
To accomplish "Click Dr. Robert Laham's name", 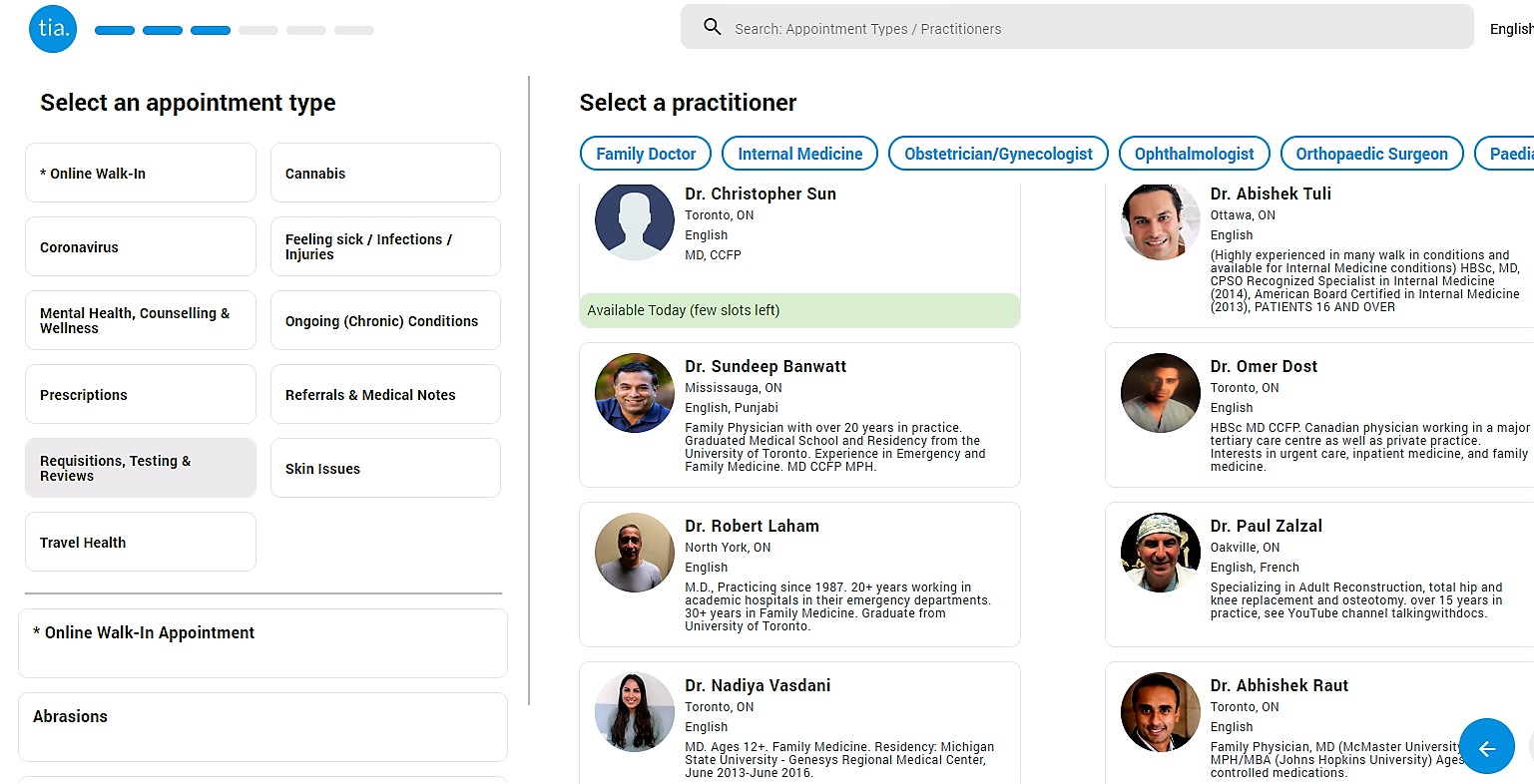I will tap(752, 526).
